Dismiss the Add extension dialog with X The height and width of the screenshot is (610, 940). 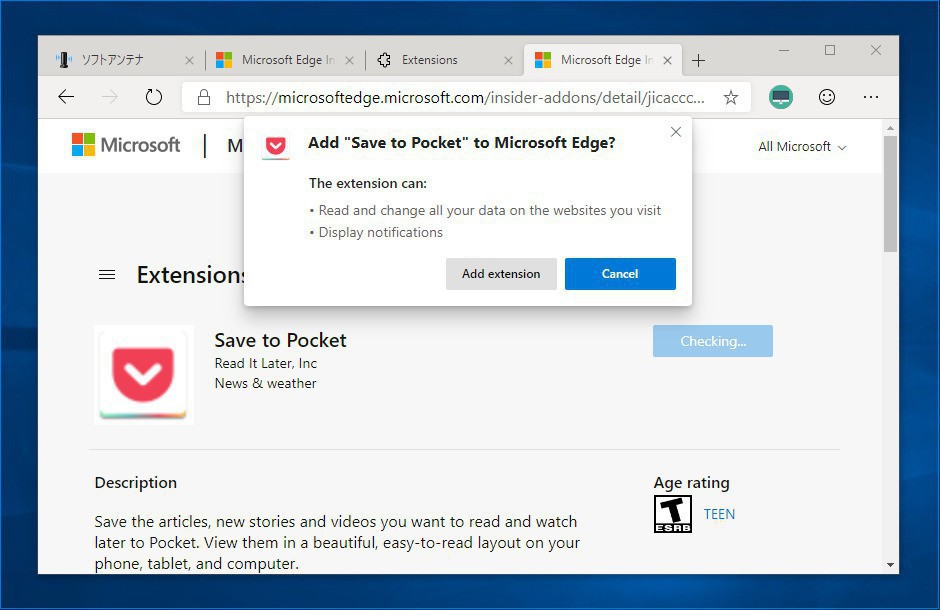pyautogui.click(x=676, y=132)
